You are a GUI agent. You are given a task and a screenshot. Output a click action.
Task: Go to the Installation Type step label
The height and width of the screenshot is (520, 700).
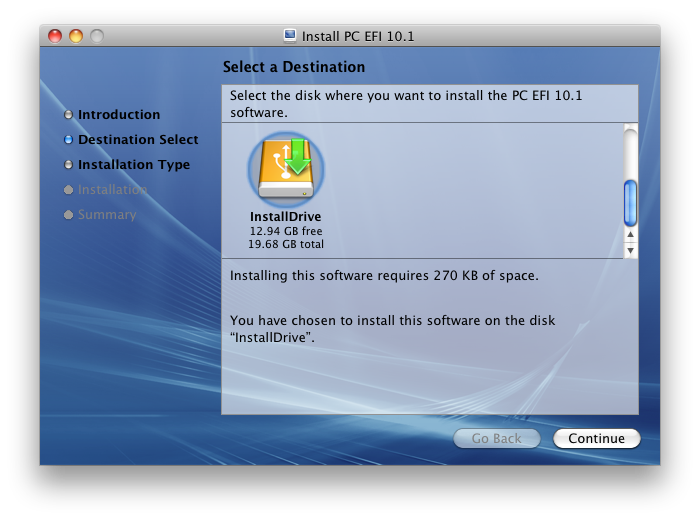pyautogui.click(x=134, y=165)
